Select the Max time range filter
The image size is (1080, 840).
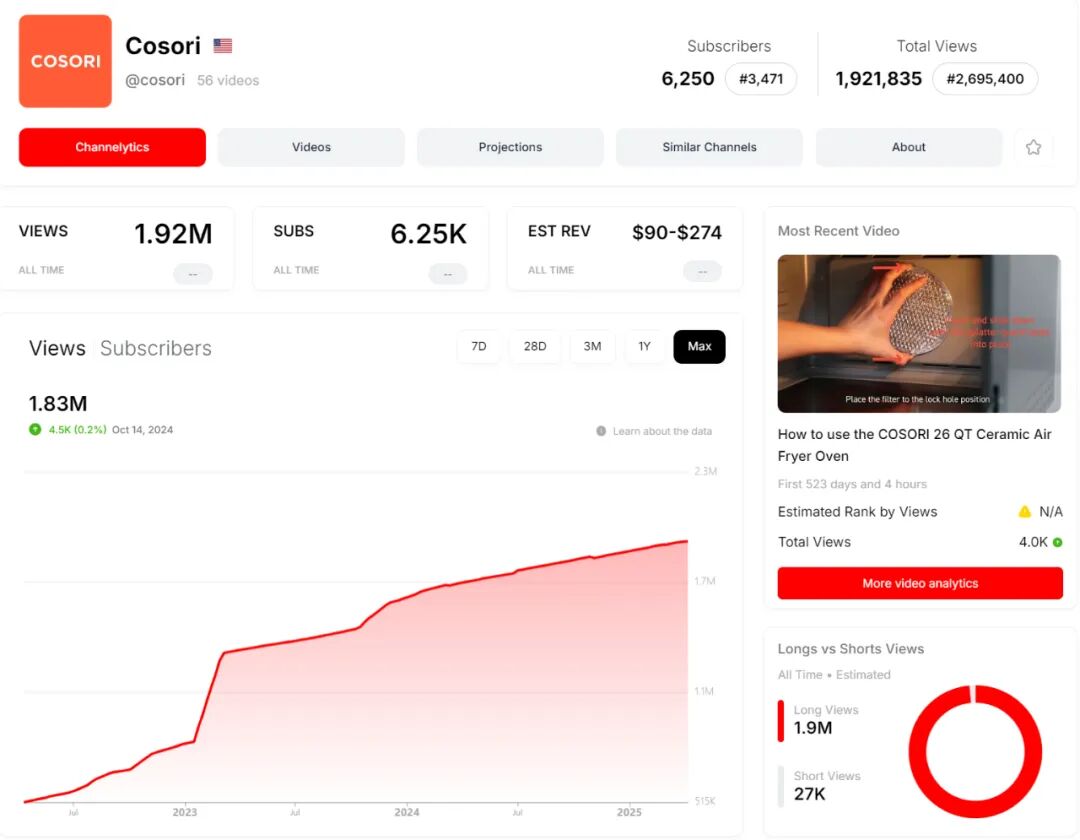(x=699, y=346)
